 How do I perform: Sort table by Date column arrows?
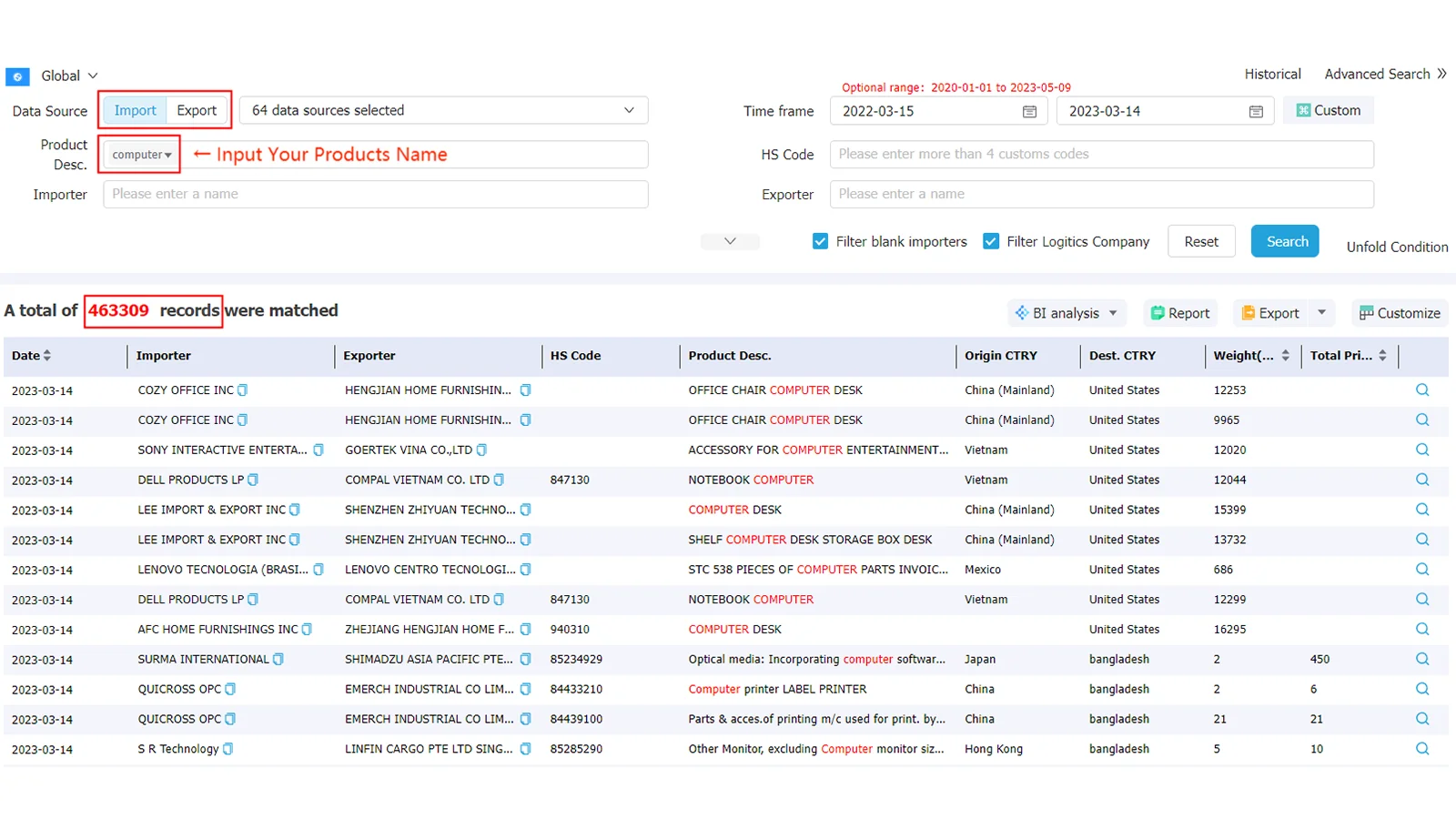[47, 356]
